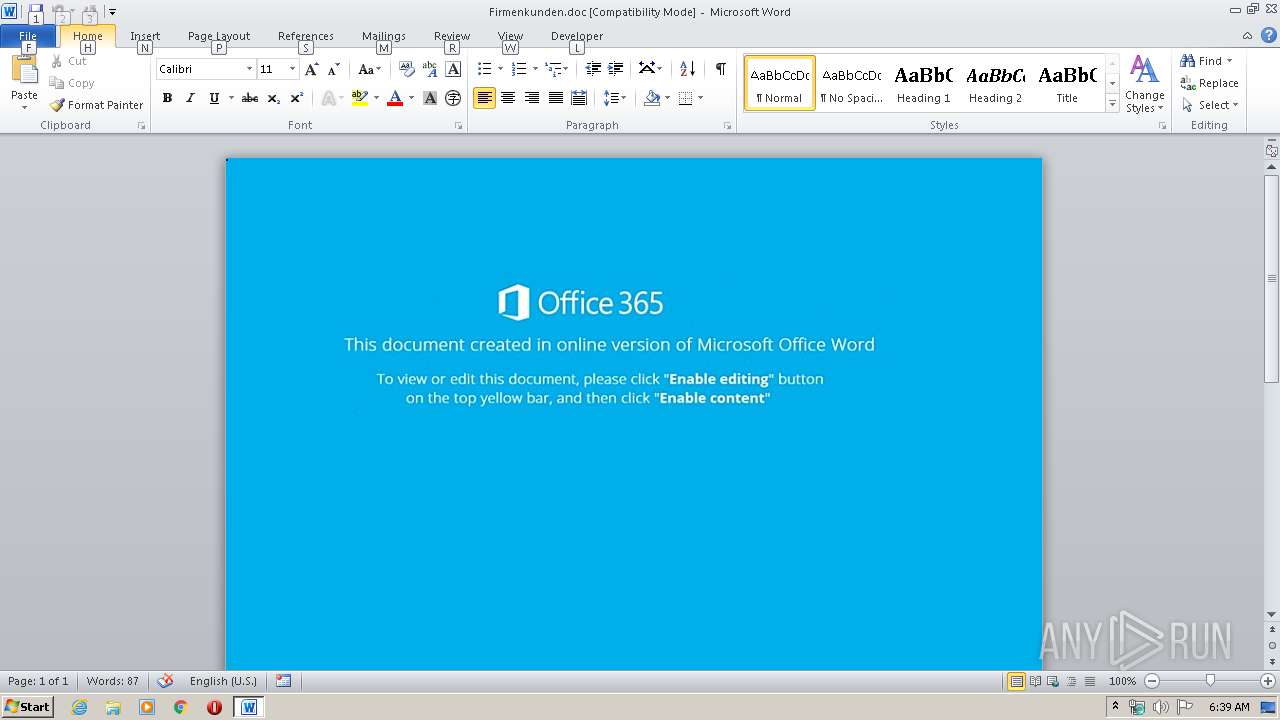
Task: Click the Distributed alignment icon
Action: tap(578, 98)
